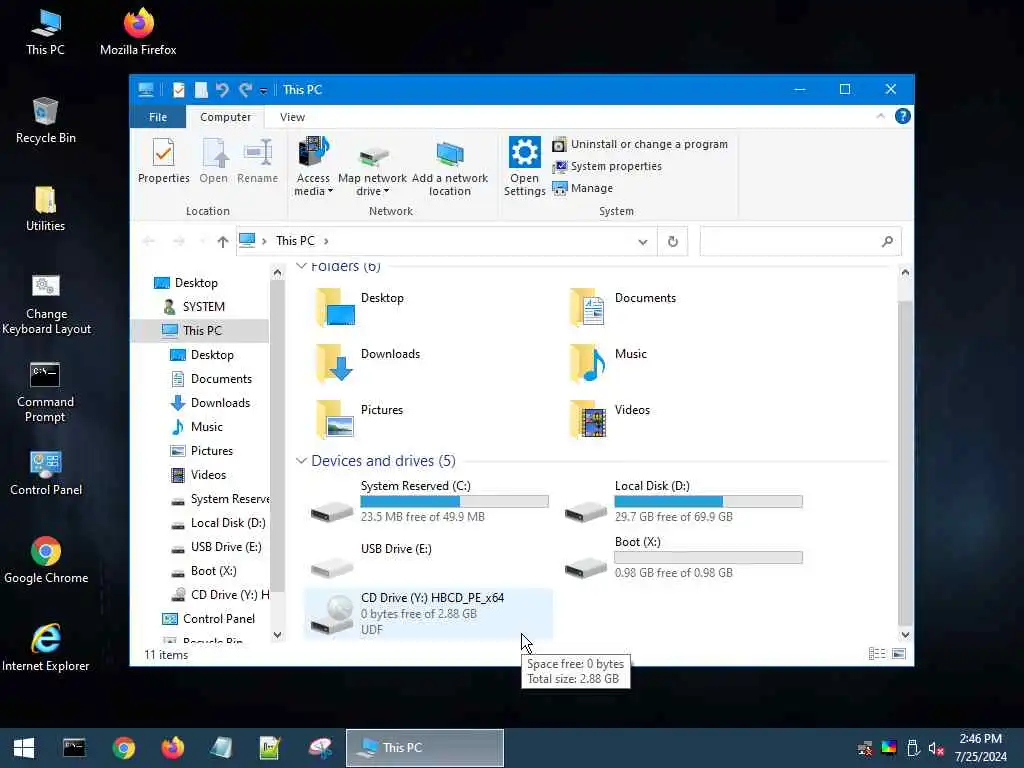The width and height of the screenshot is (1024, 768).
Task: Select Change Keyboard Layout desktop icon
Action: tap(46, 304)
